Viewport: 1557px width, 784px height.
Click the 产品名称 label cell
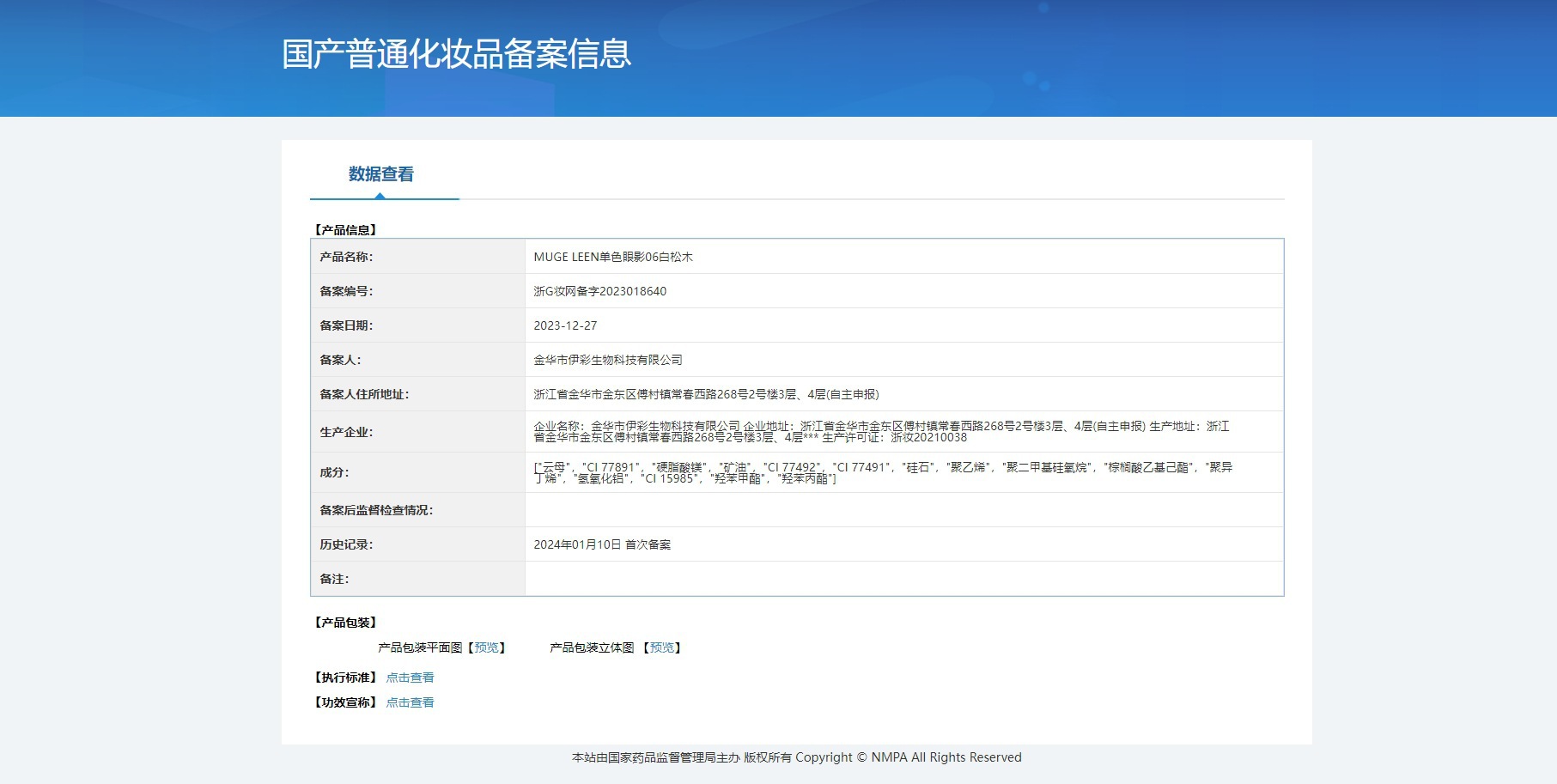418,257
